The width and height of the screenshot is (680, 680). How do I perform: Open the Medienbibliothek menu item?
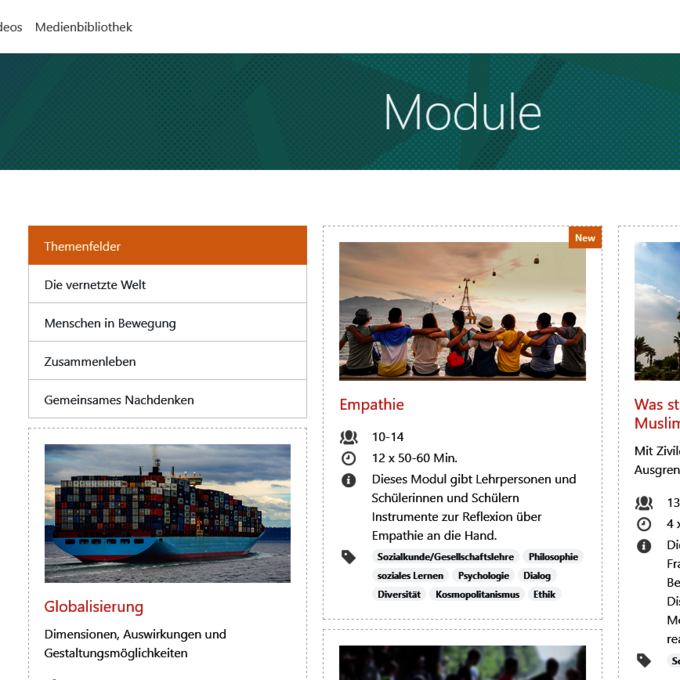coord(83,27)
